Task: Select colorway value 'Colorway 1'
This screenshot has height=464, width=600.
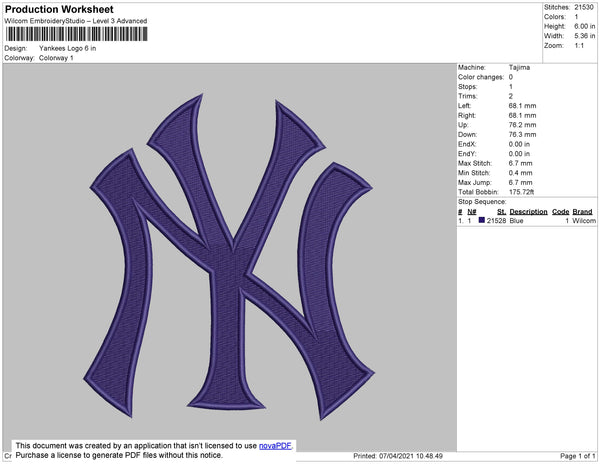Action: (56, 58)
